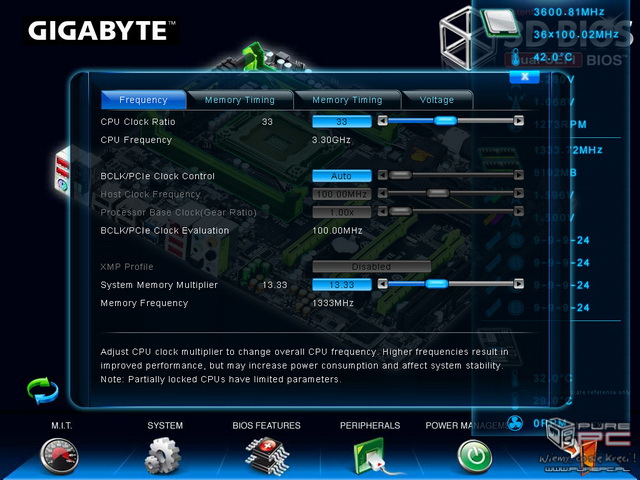
Task: Click left arrow of Host Clock Frequency
Action: [382, 193]
